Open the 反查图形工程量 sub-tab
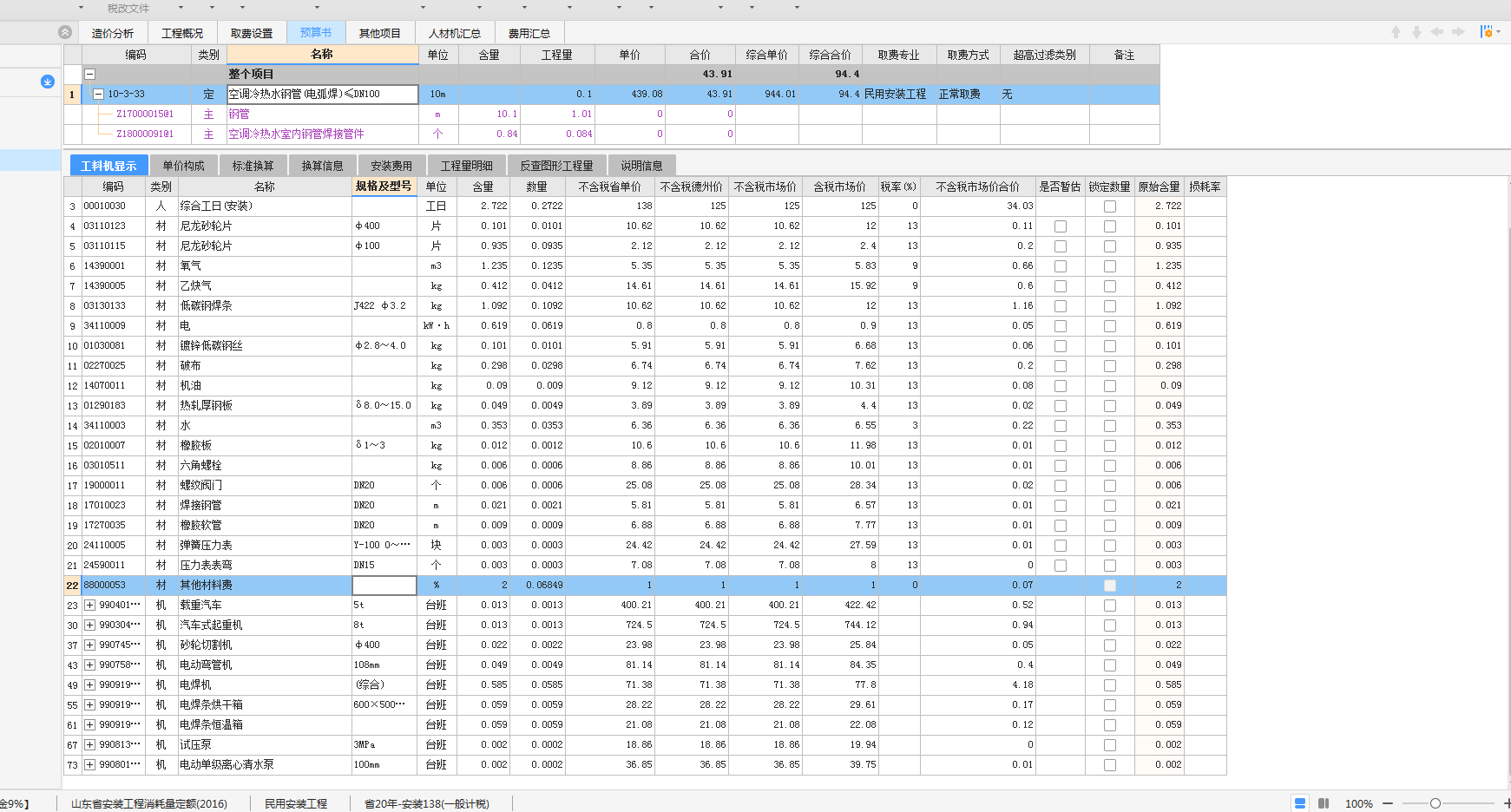 (557, 166)
